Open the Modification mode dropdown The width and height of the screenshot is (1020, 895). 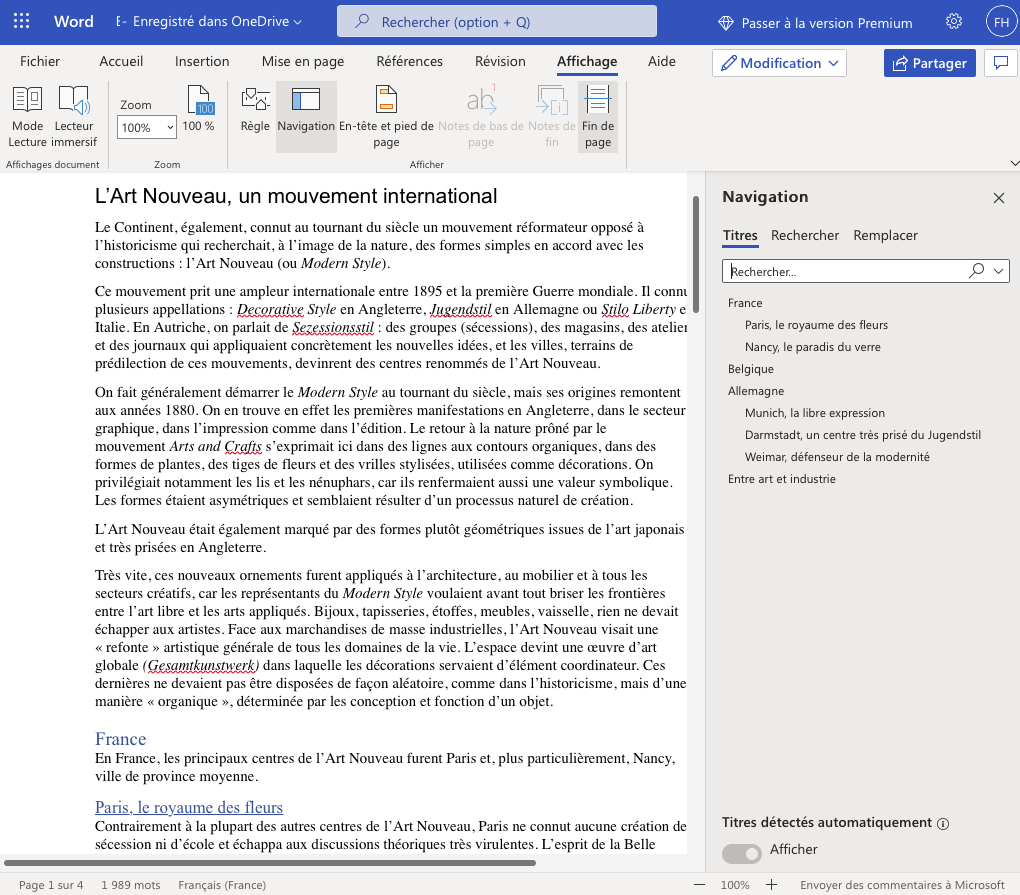779,63
